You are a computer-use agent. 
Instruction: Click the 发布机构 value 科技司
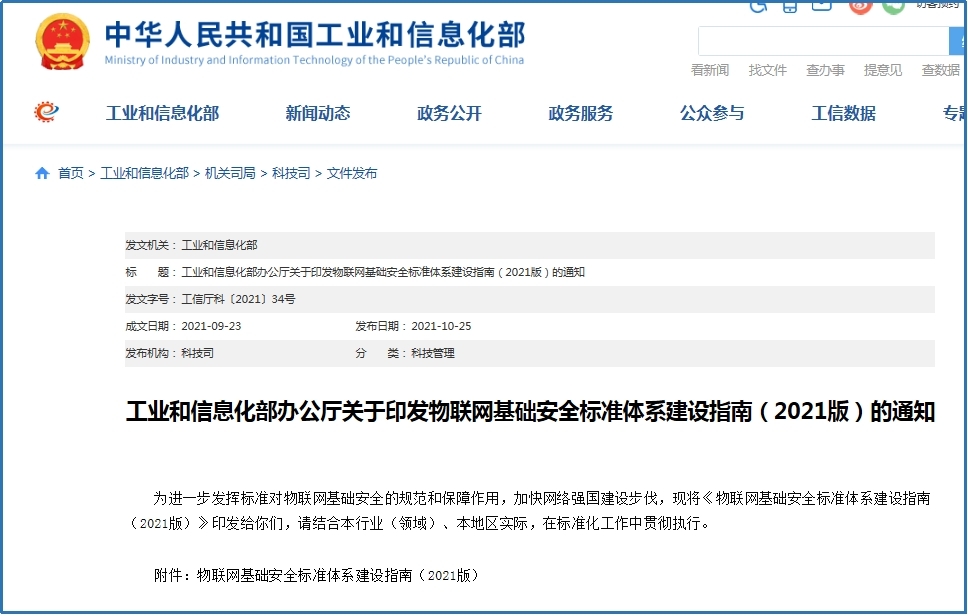(x=197, y=354)
